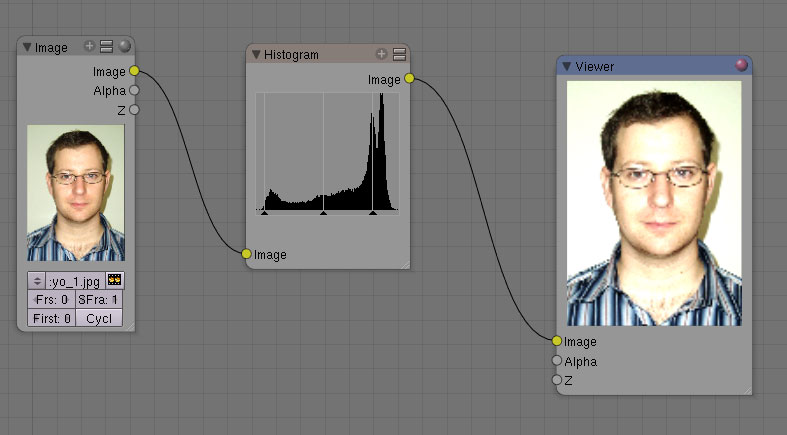Click the Alpha output socket of Image node
Viewport: 787px width, 435px height.
(134, 90)
